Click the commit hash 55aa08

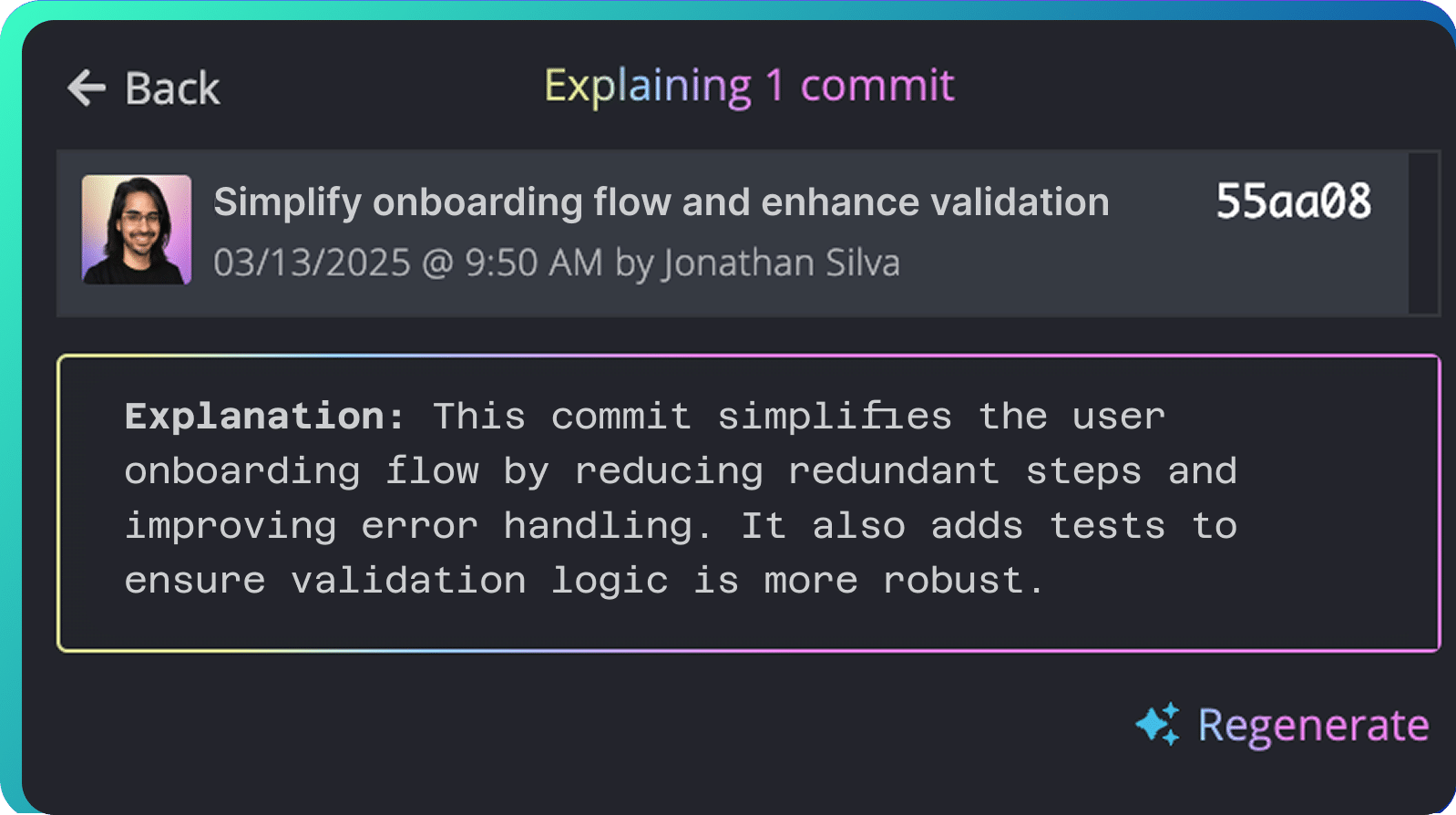pyautogui.click(x=1293, y=201)
